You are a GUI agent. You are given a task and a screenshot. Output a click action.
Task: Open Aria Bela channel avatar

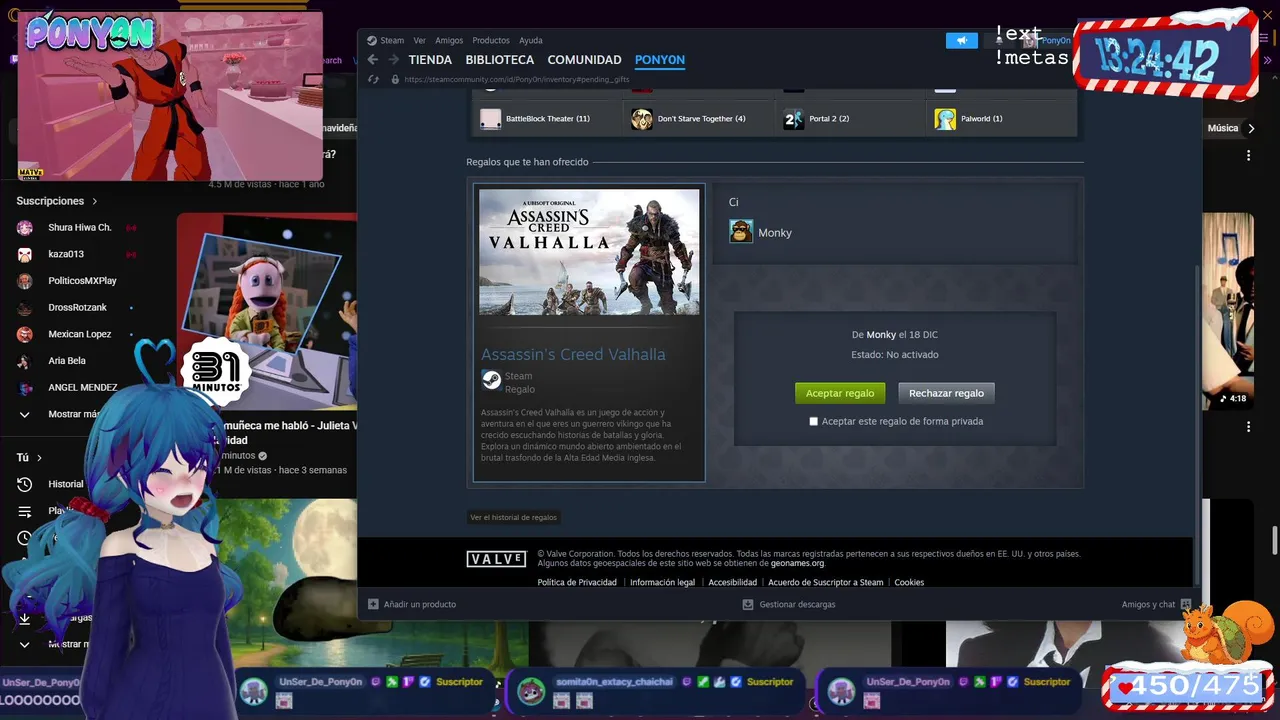[x=25, y=361]
